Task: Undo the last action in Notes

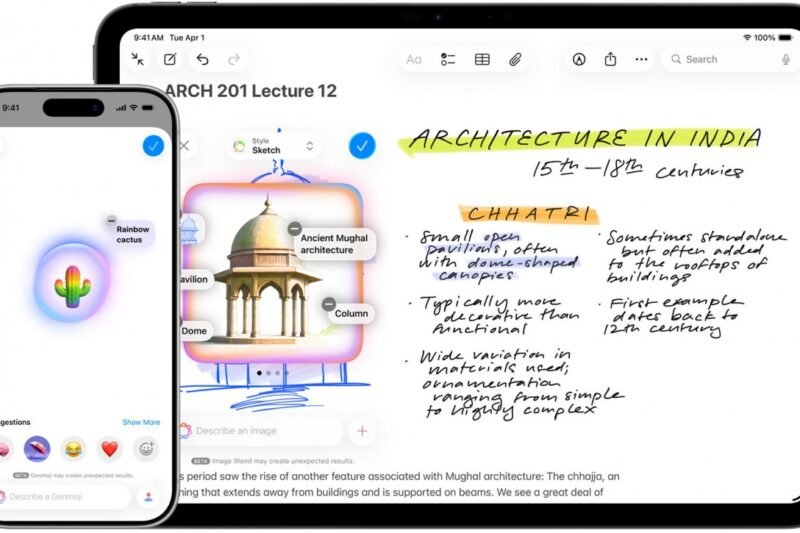Action: (x=203, y=60)
